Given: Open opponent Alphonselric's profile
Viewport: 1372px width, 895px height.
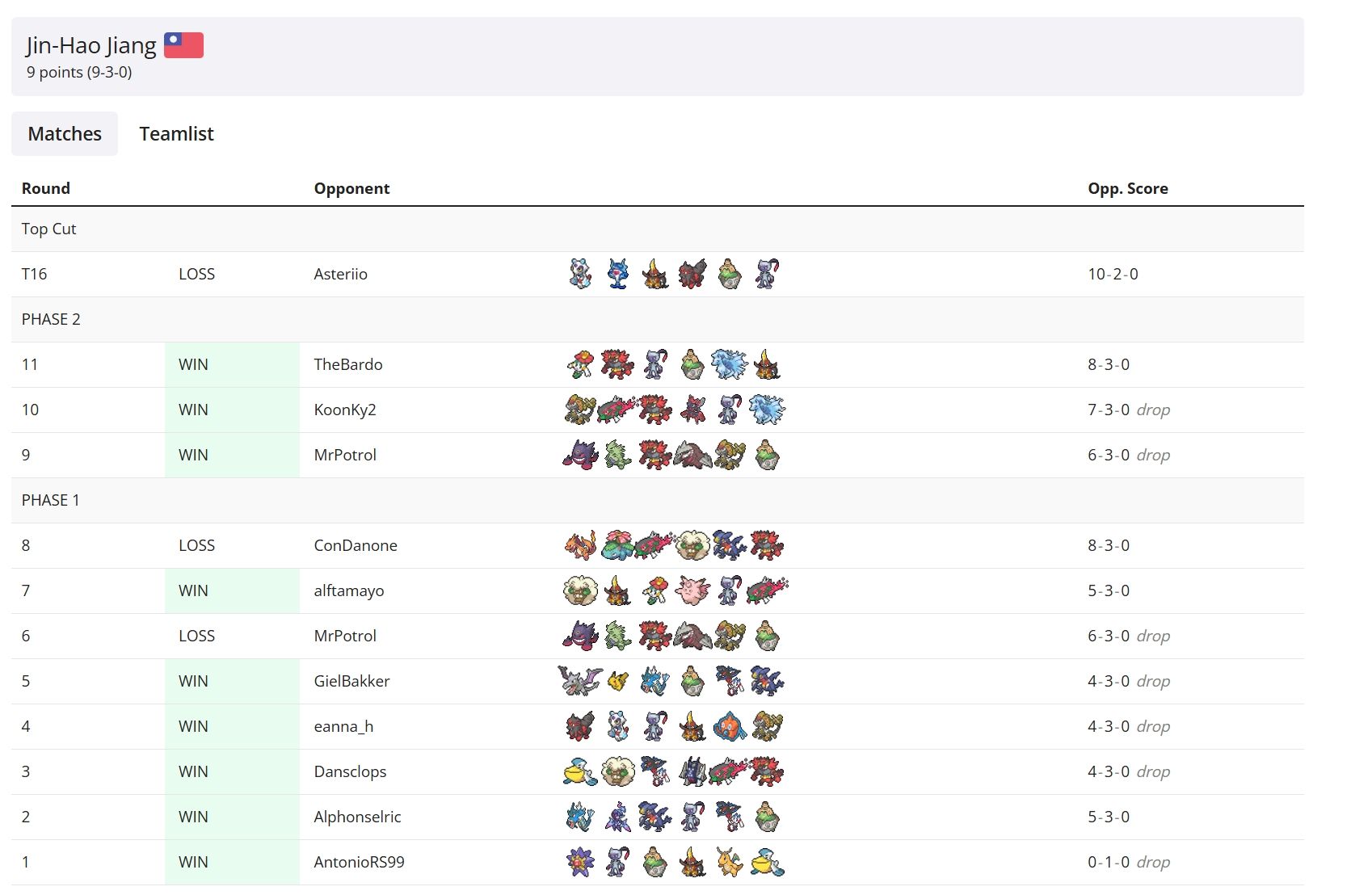Looking at the screenshot, I should click(357, 817).
